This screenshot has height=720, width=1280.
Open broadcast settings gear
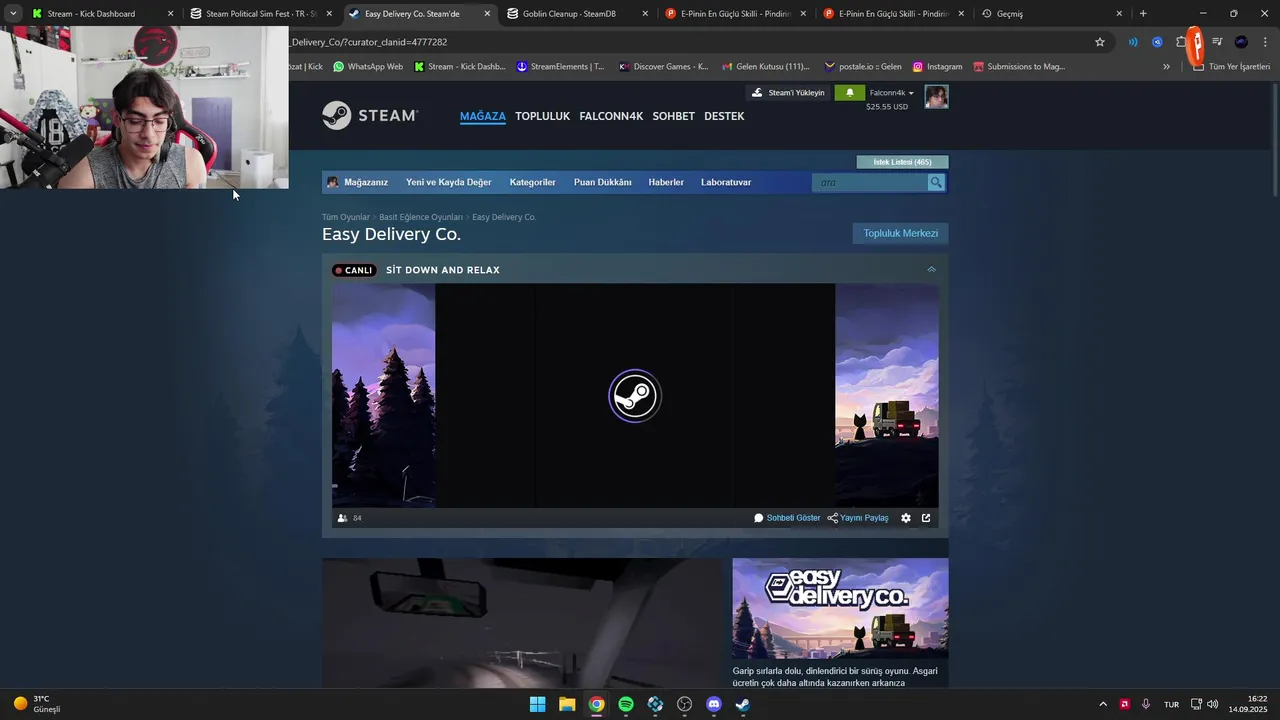pos(906,518)
